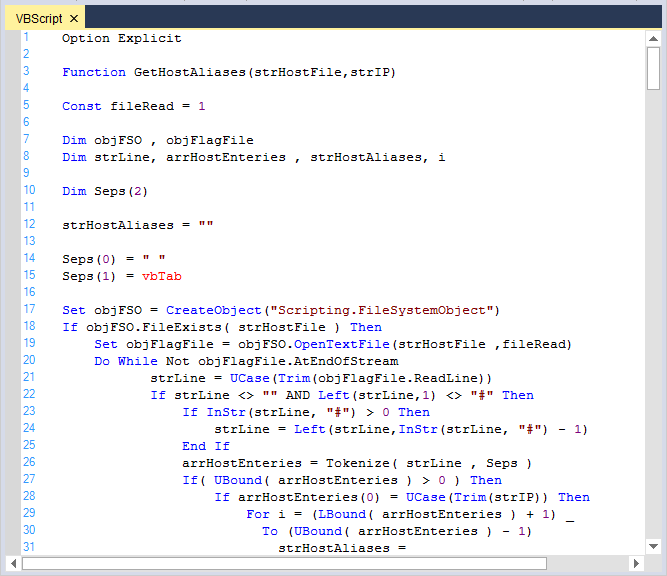Click line number 31 in the gutter

(x=29, y=547)
